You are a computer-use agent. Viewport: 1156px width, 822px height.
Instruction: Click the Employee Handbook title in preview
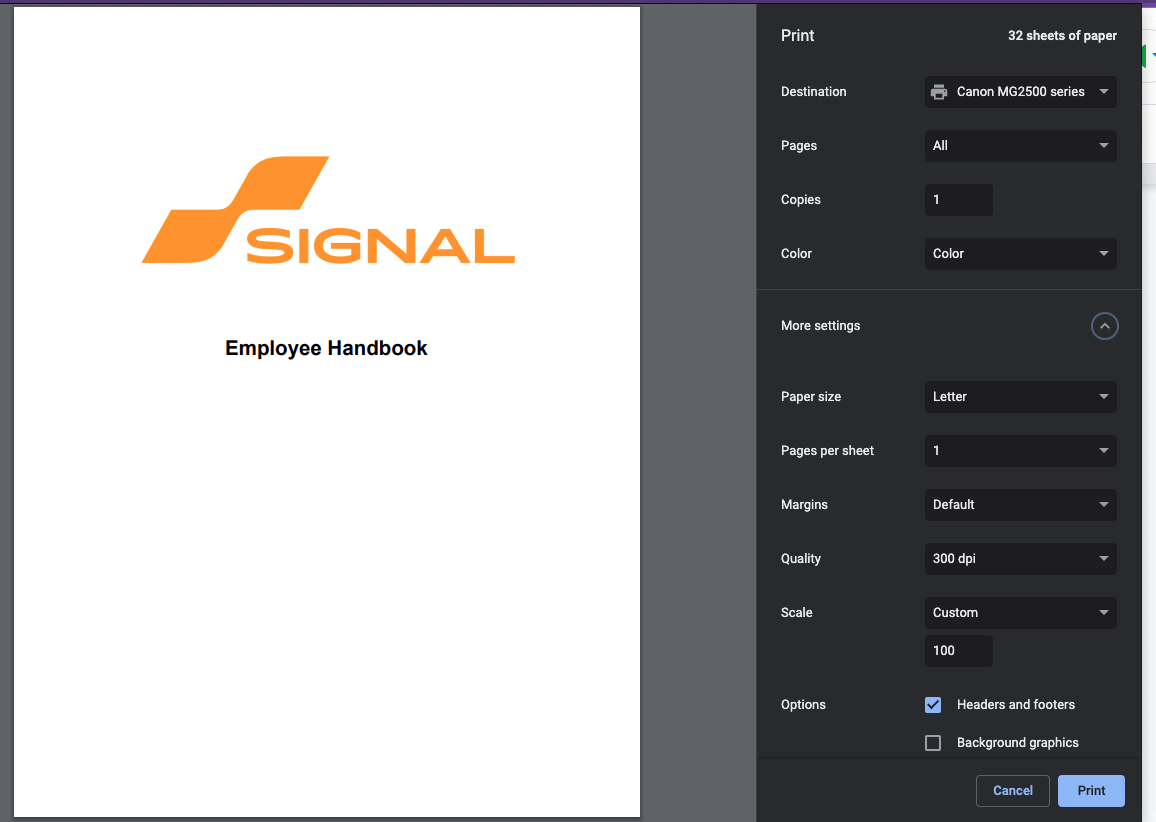point(326,348)
